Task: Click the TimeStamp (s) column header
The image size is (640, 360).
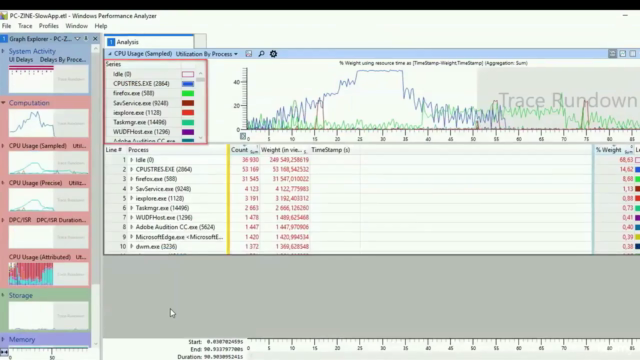Action: pyautogui.click(x=331, y=150)
